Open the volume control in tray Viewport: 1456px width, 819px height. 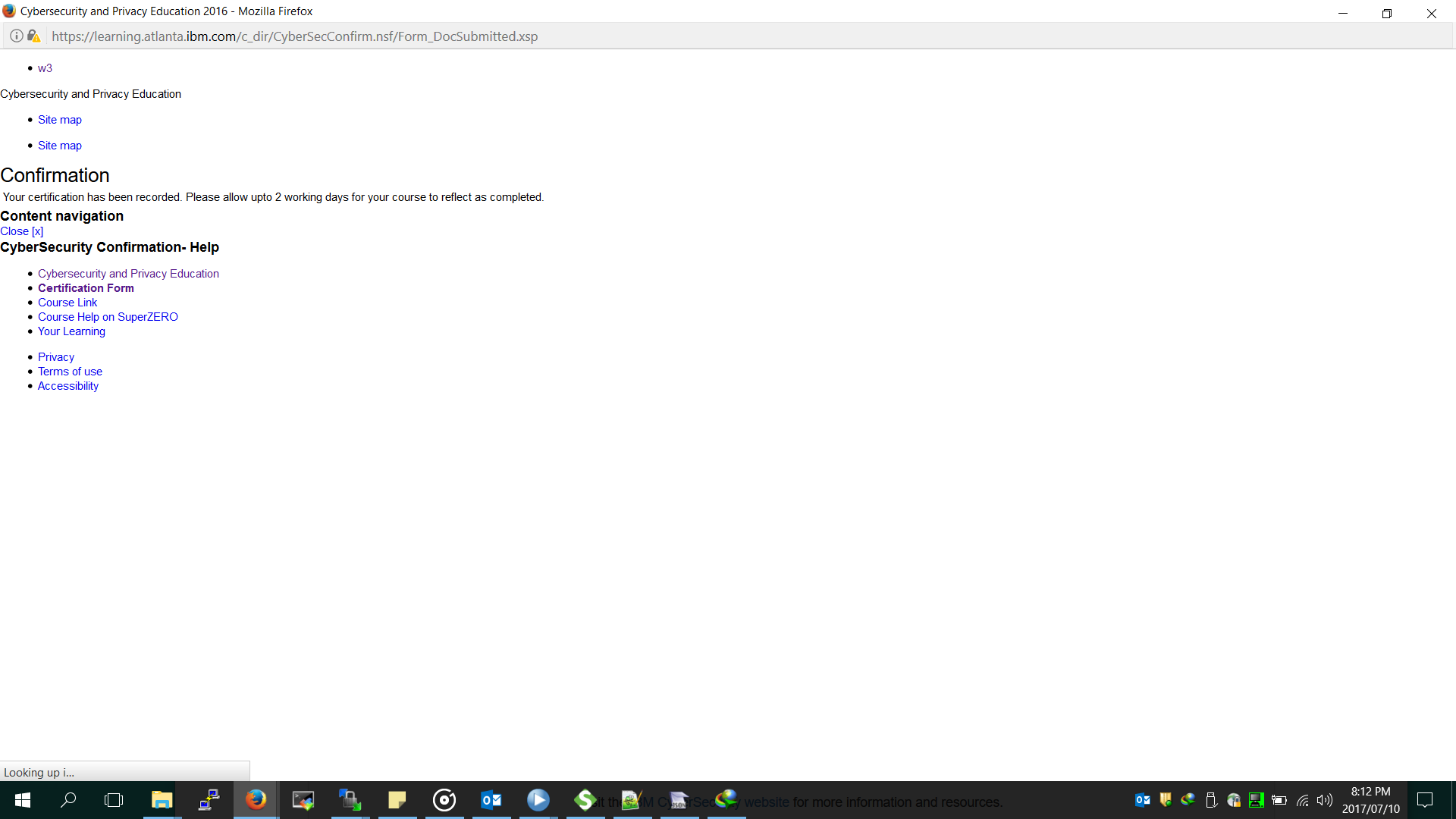click(1325, 800)
